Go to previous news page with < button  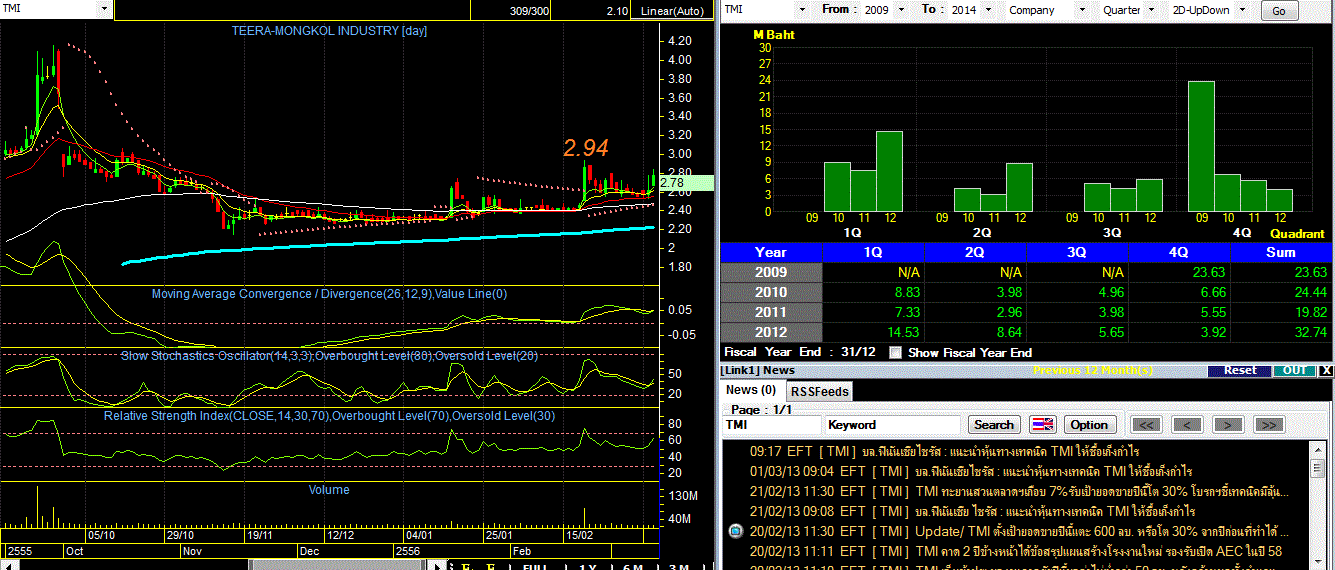(x=1187, y=425)
